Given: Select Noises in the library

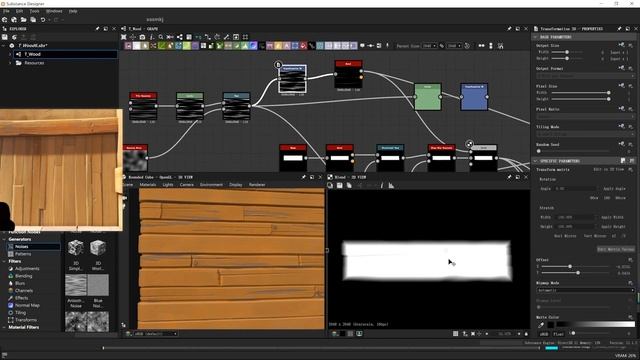Looking at the screenshot, I should click(x=33, y=247).
